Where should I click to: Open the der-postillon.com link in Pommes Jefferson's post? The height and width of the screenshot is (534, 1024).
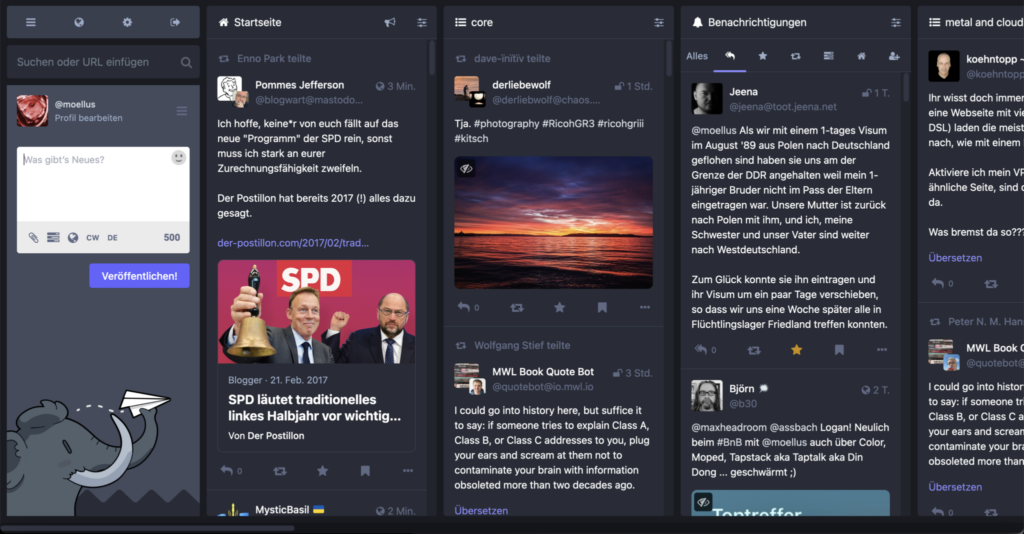coord(293,243)
